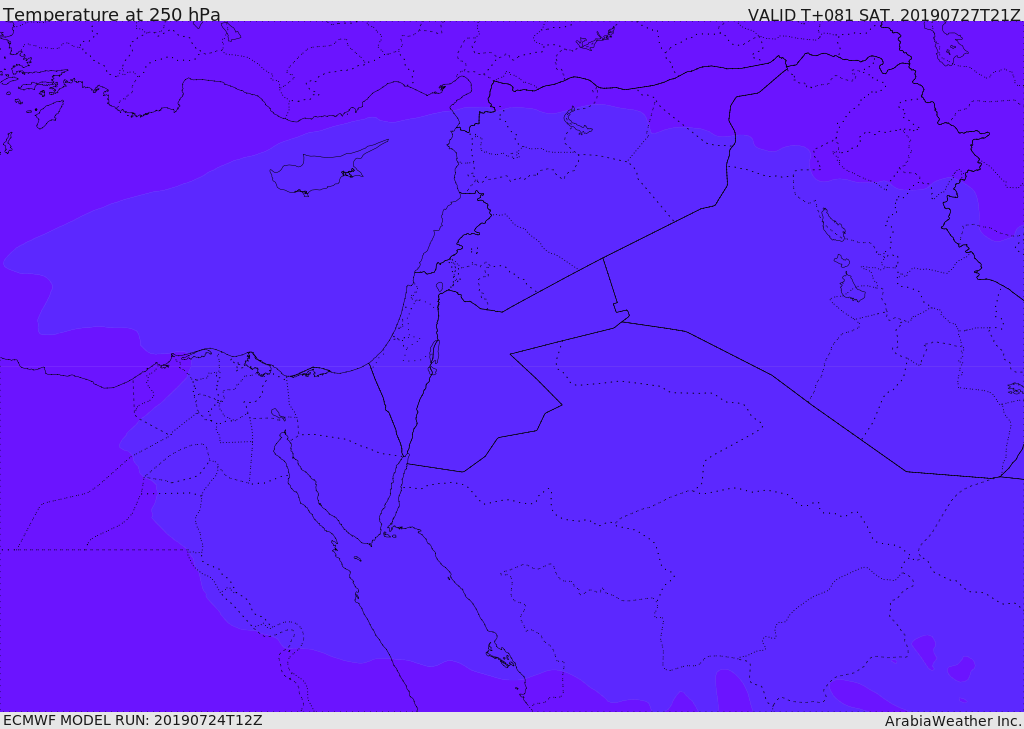Screen dimensions: 1024x729
Task: Click on the island of Cyprus
Action: [318, 172]
